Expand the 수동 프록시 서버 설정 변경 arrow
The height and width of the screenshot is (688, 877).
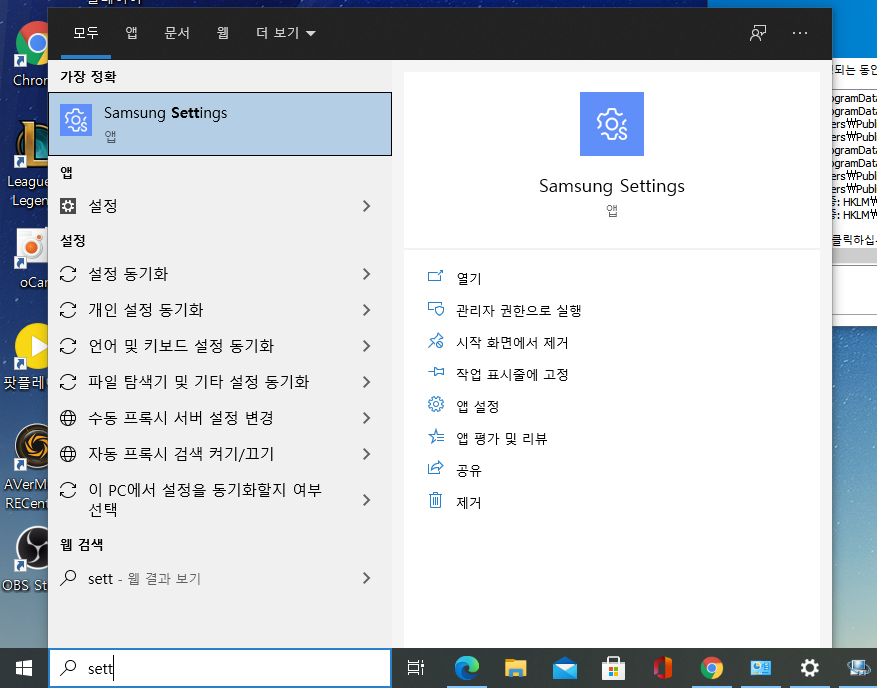tap(366, 418)
